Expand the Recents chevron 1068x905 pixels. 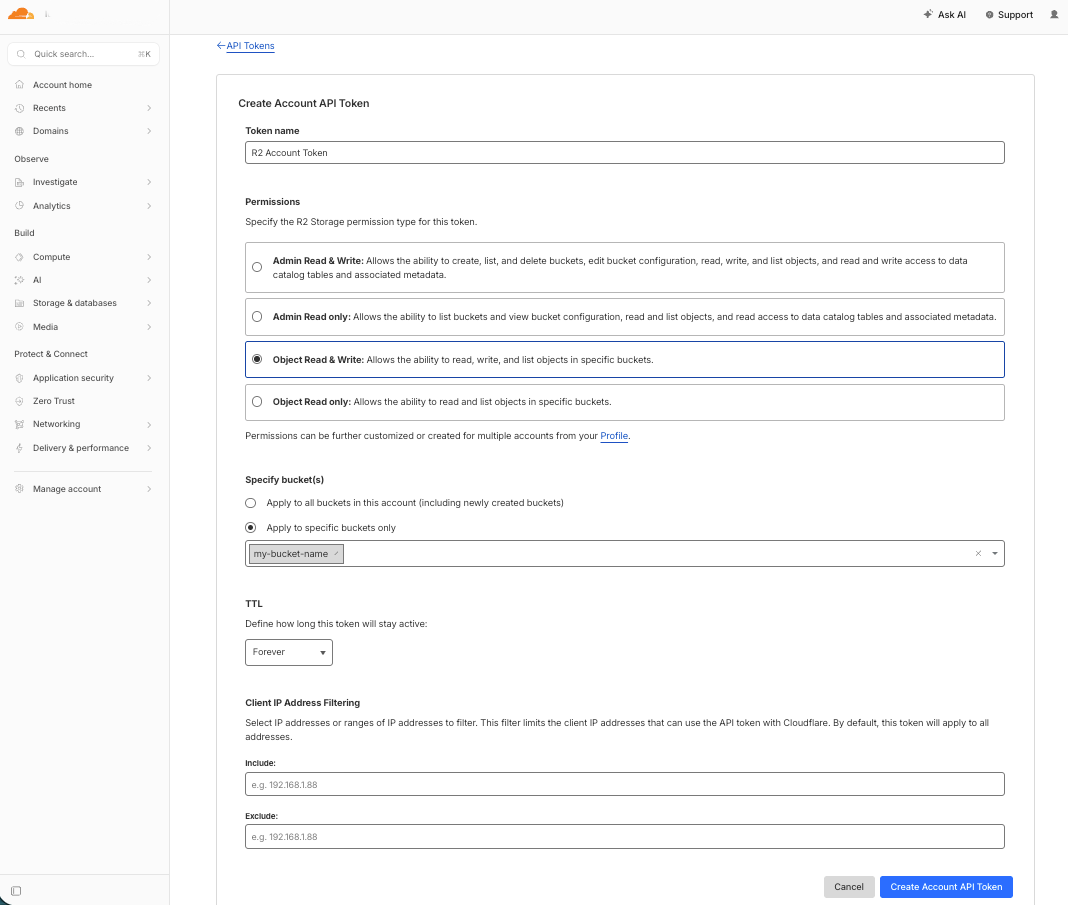pos(148,108)
